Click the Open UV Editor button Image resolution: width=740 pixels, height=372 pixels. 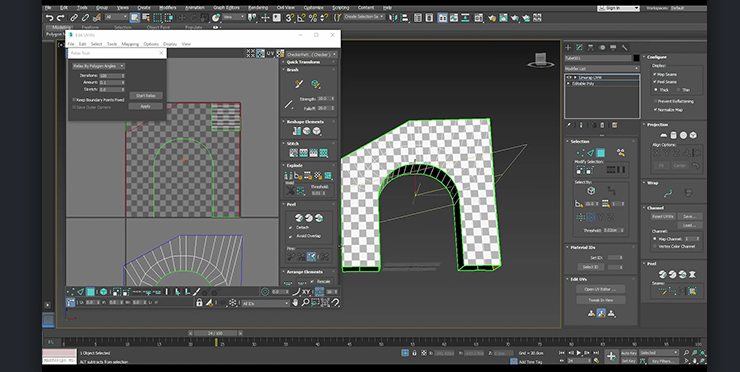601,289
